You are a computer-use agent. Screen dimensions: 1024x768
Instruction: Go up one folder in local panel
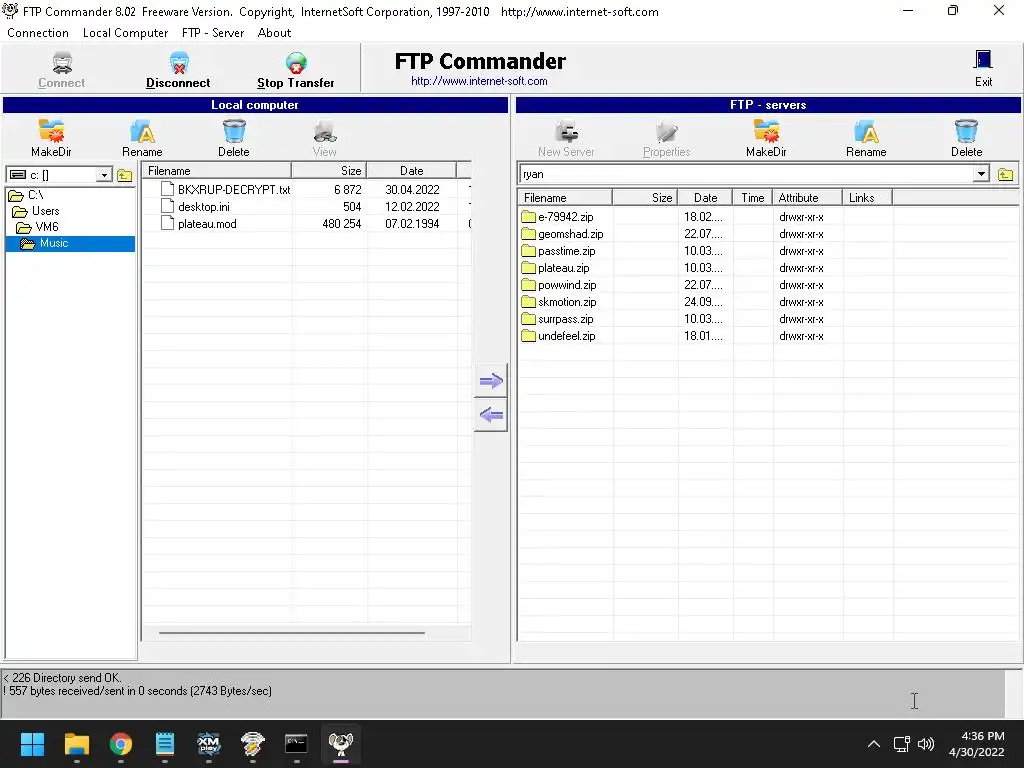point(125,175)
